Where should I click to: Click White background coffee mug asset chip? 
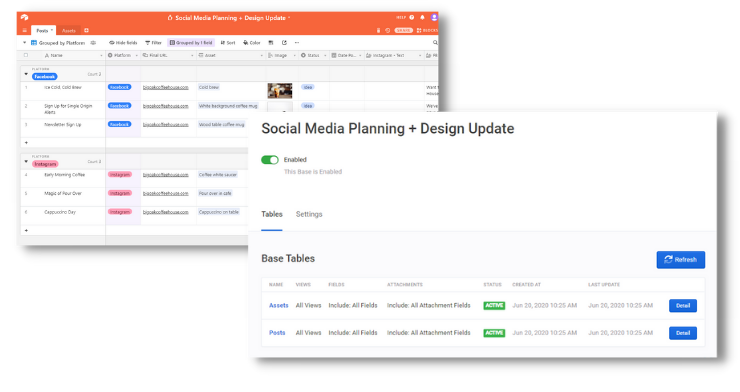coord(228,106)
